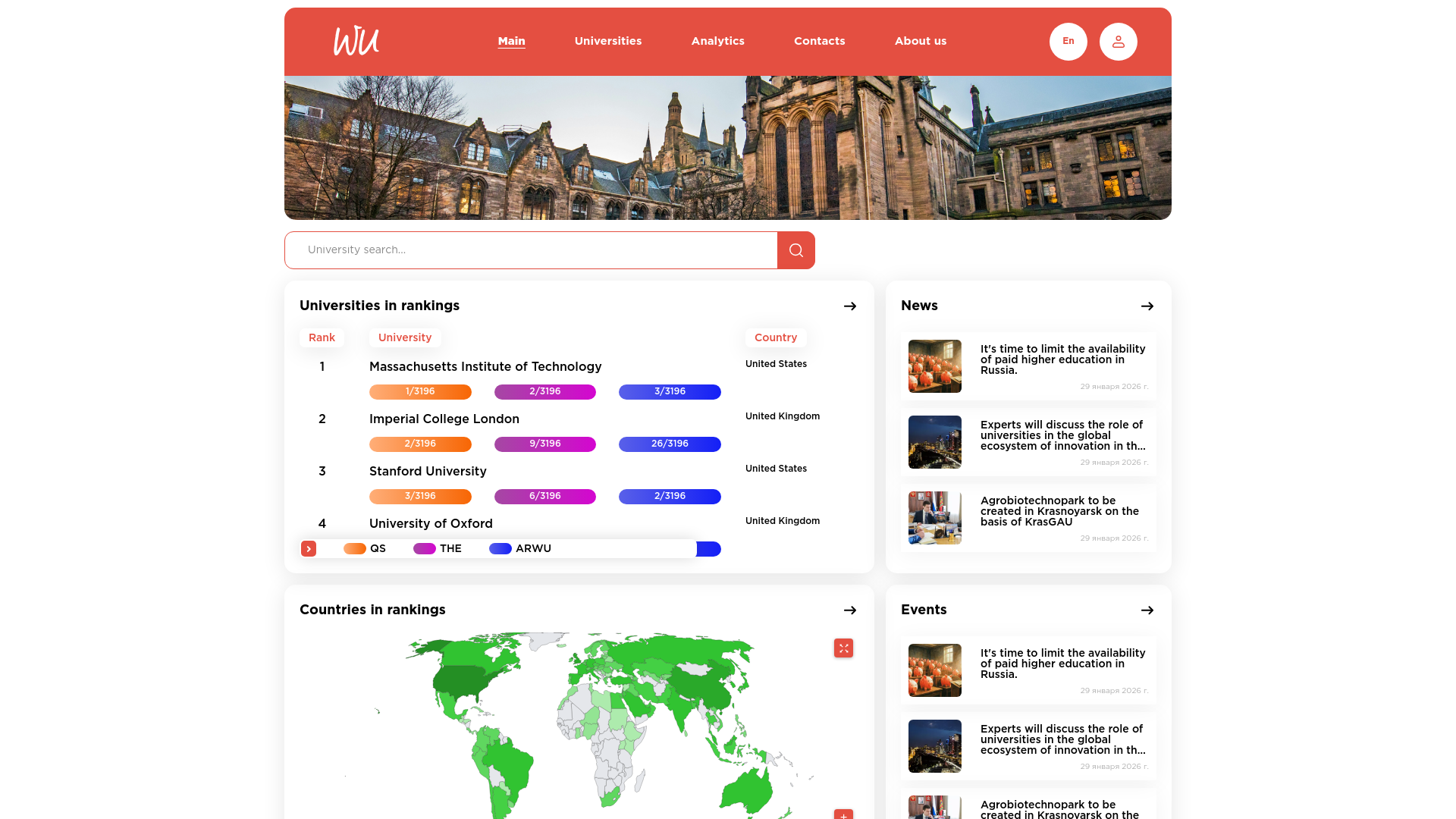Read News article on Agrobiotechnopark Krasnoyarsk

click(1059, 511)
